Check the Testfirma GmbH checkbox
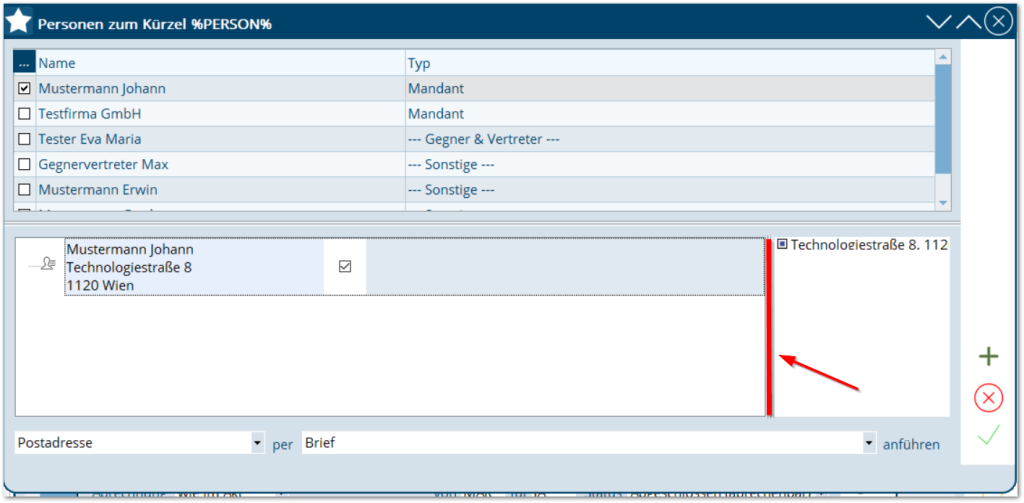Screen dimensions: 1024x503 tap(25, 114)
